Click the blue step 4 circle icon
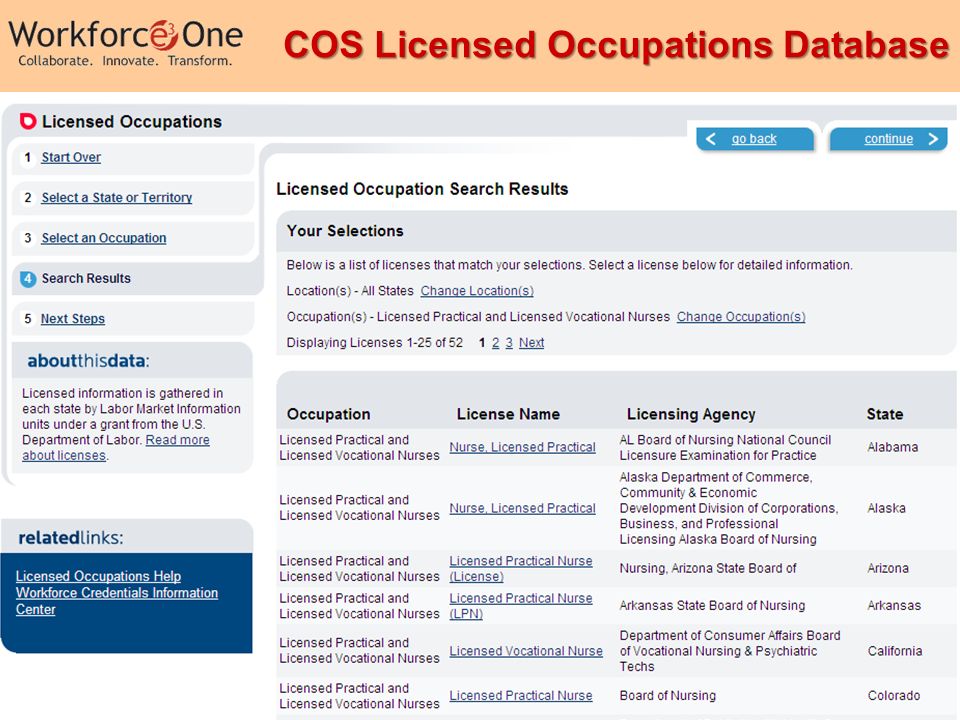This screenshot has width=960, height=720. 28,279
